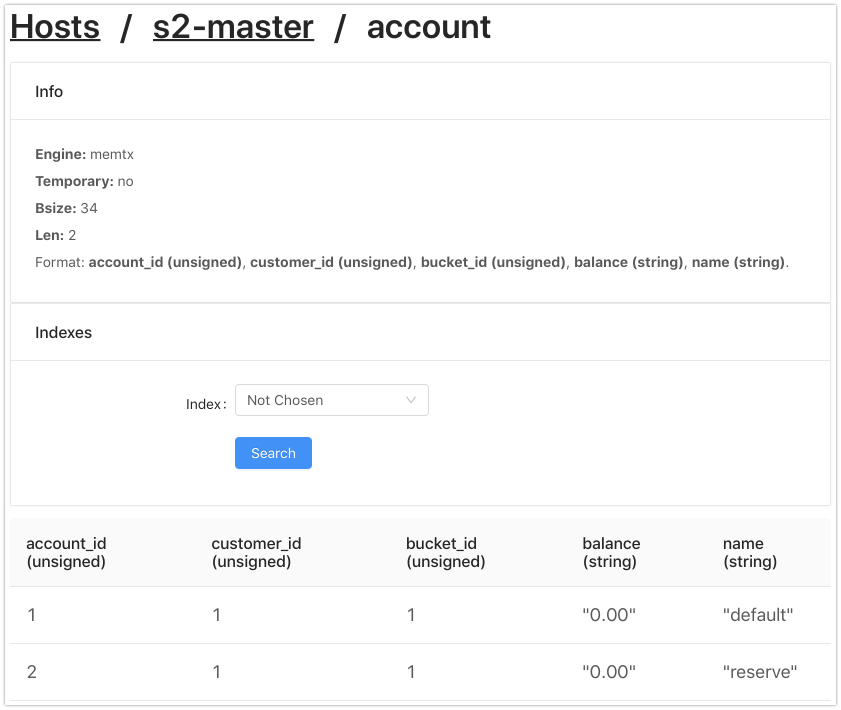Select the Info panel header
The height and width of the screenshot is (710, 841).
click(x=420, y=91)
